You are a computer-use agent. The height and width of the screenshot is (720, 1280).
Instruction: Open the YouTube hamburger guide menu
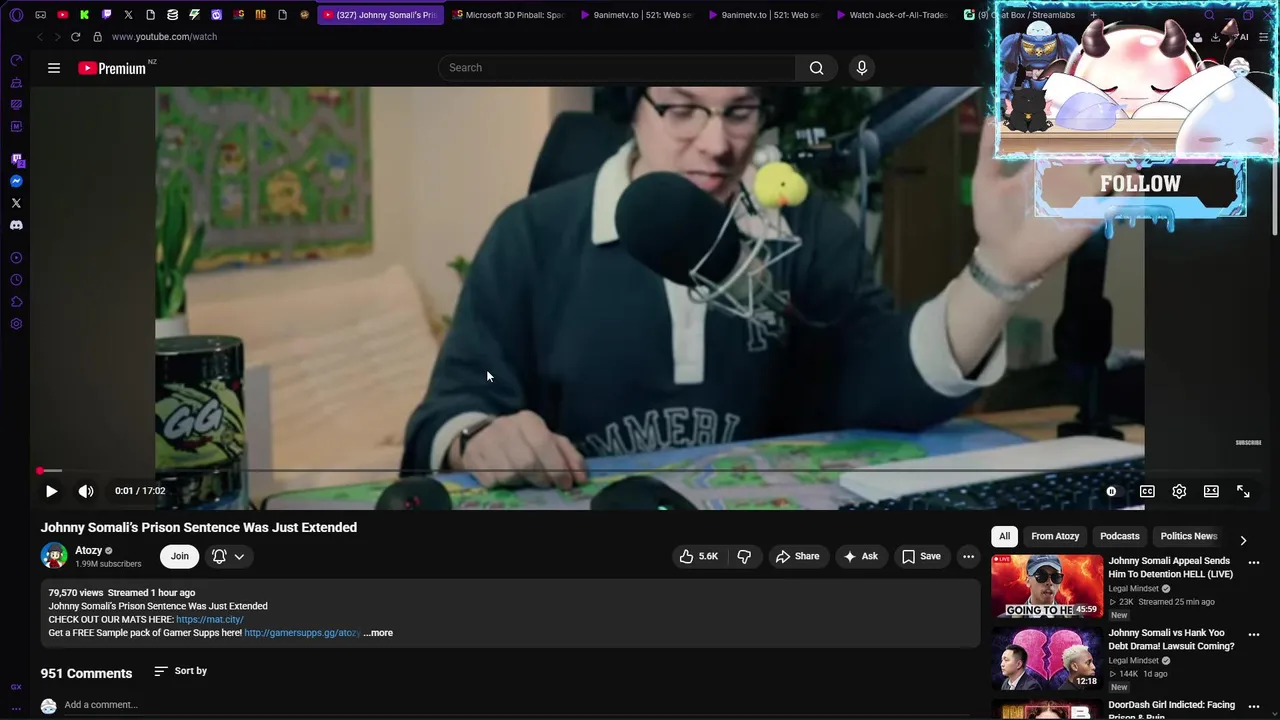[x=54, y=68]
